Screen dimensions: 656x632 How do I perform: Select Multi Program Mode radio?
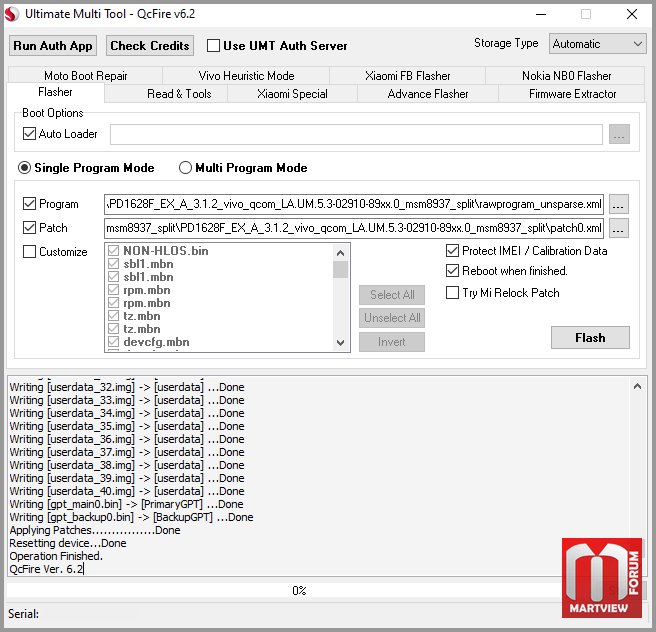185,168
